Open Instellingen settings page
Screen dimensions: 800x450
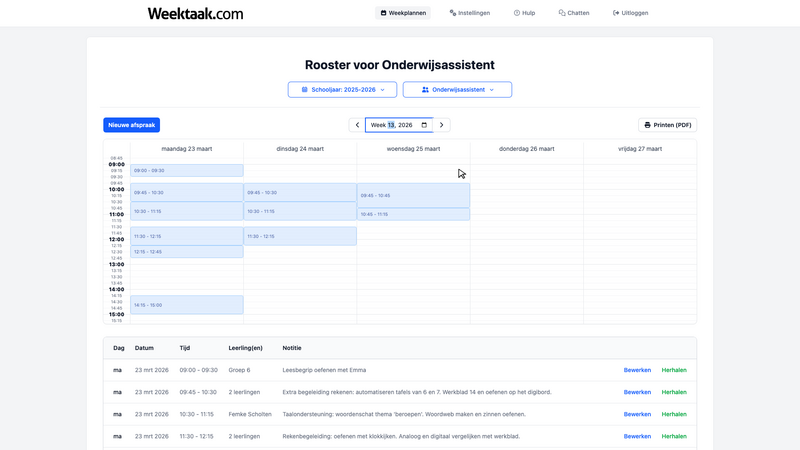470,13
